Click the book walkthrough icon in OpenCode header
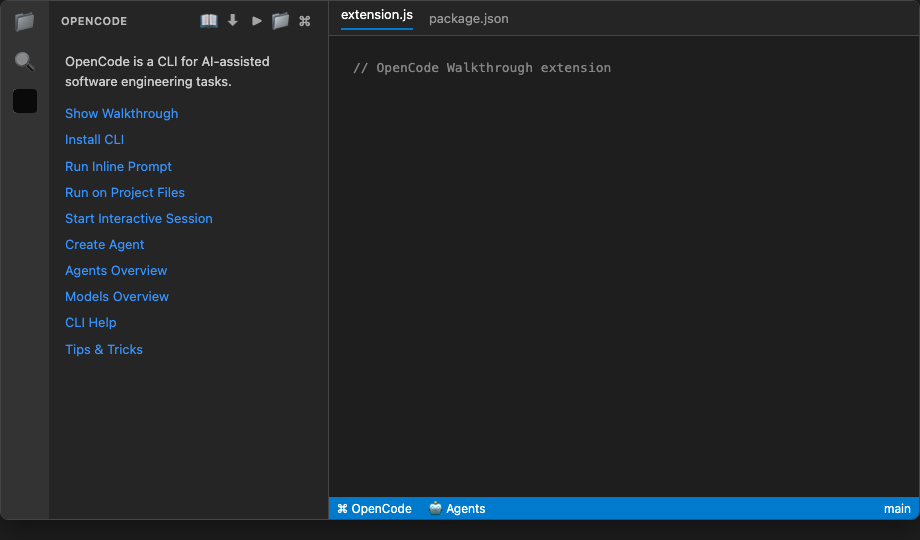Screen dimensions: 920x540 209,21
